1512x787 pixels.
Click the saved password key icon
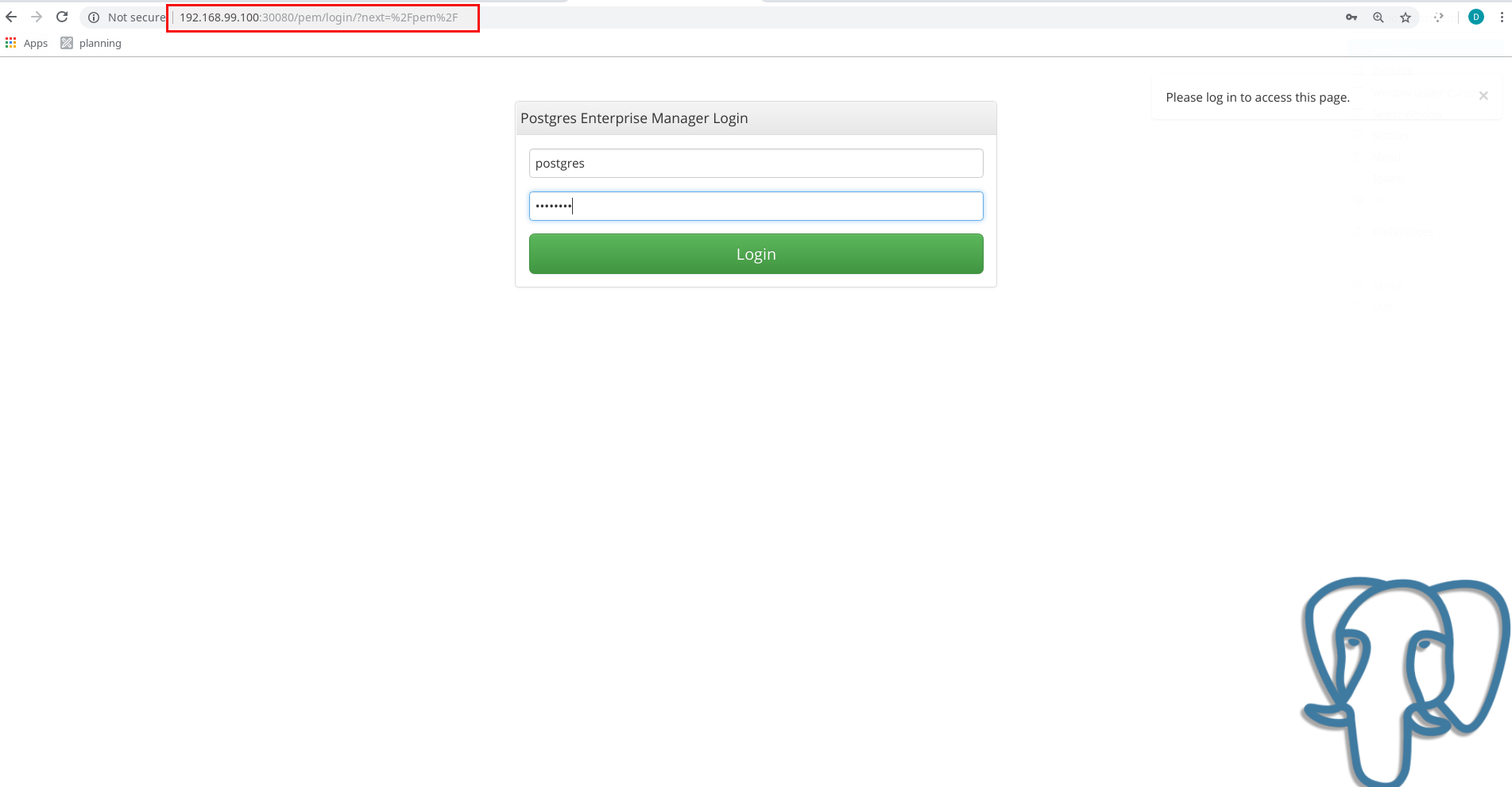click(1352, 17)
